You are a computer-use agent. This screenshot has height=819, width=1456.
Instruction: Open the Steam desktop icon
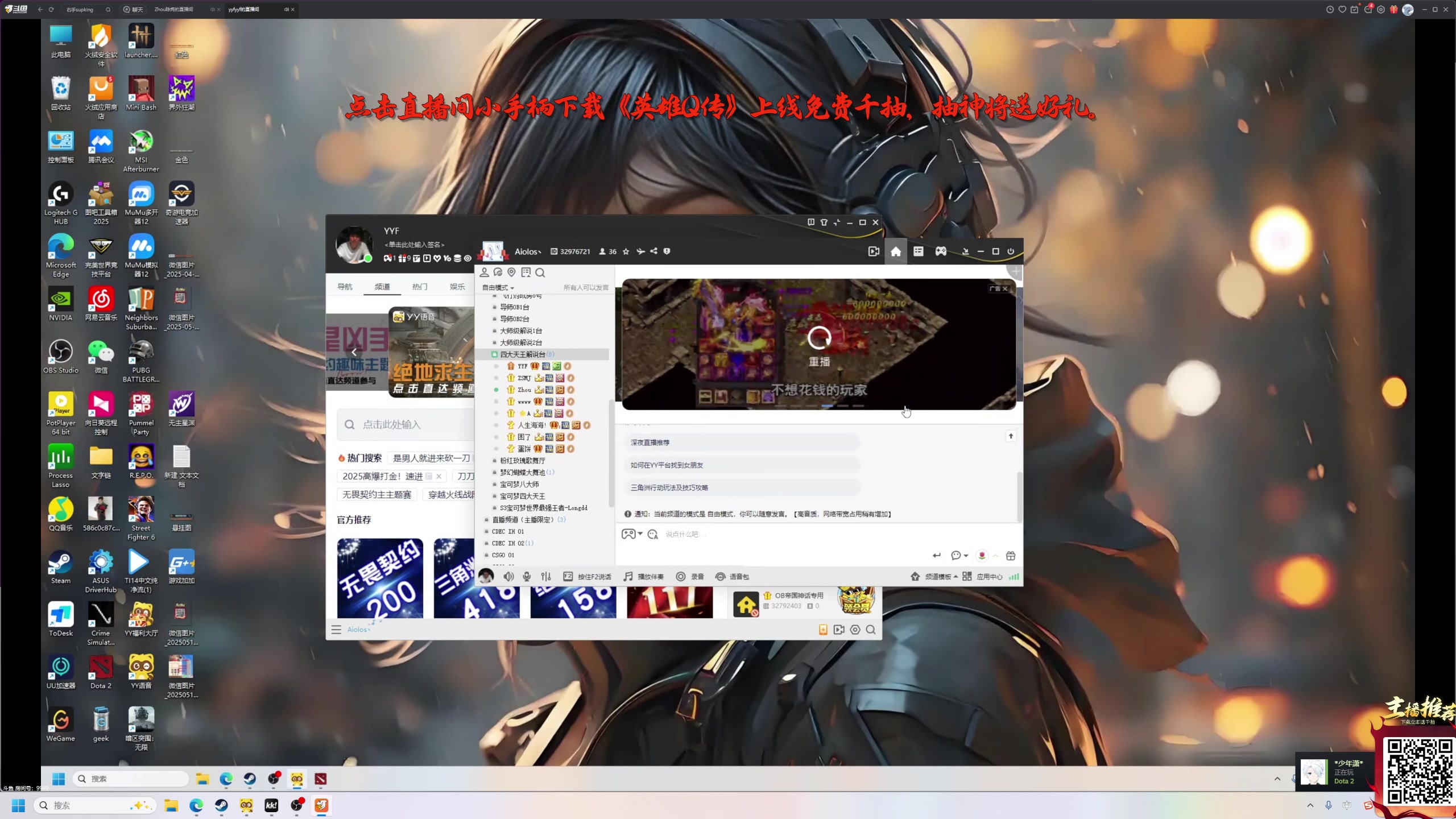click(x=61, y=567)
